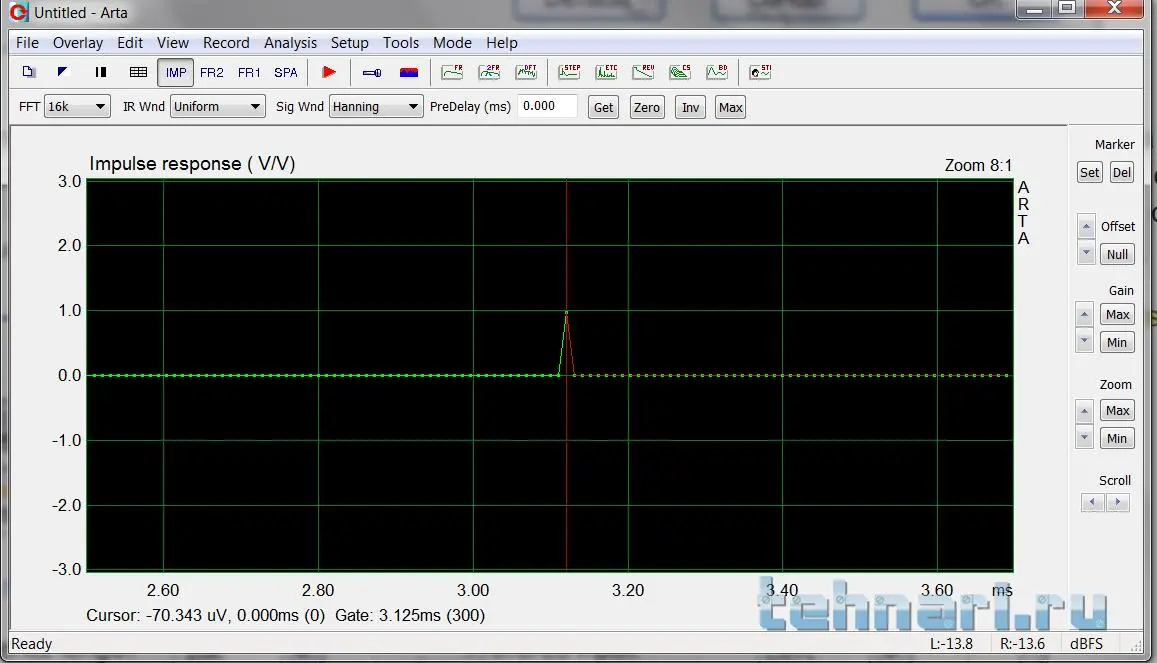Open the Help menu
Screen dimensions: 1157x663
coord(502,43)
